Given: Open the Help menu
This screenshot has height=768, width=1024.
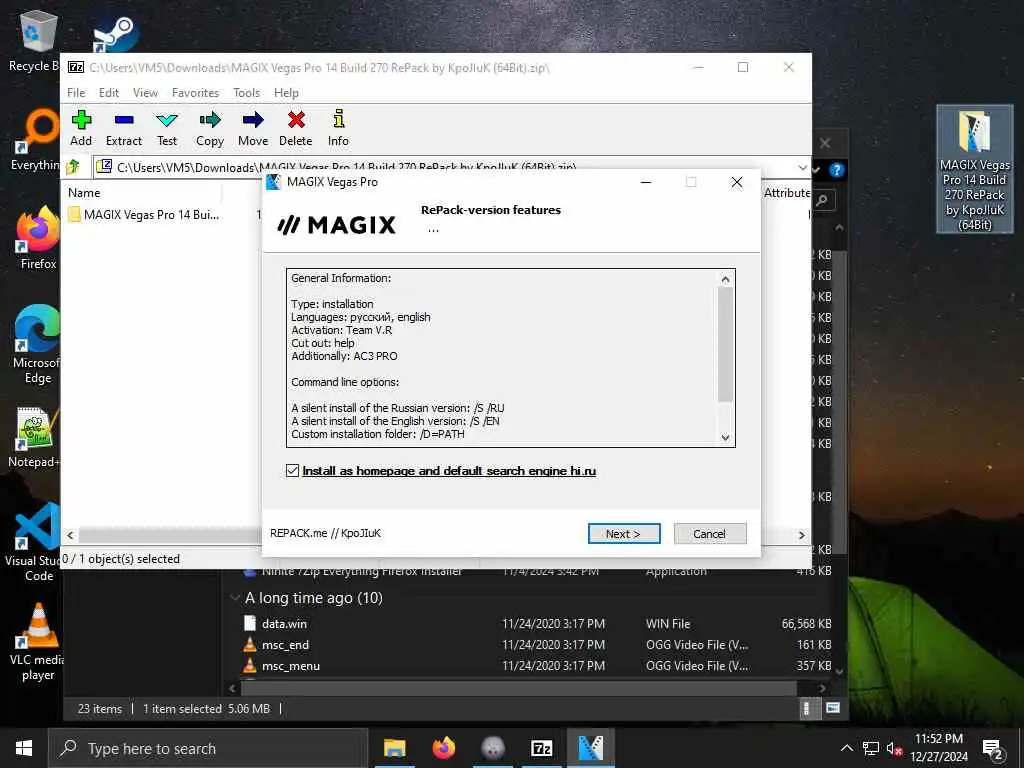Looking at the screenshot, I should coord(286,93).
